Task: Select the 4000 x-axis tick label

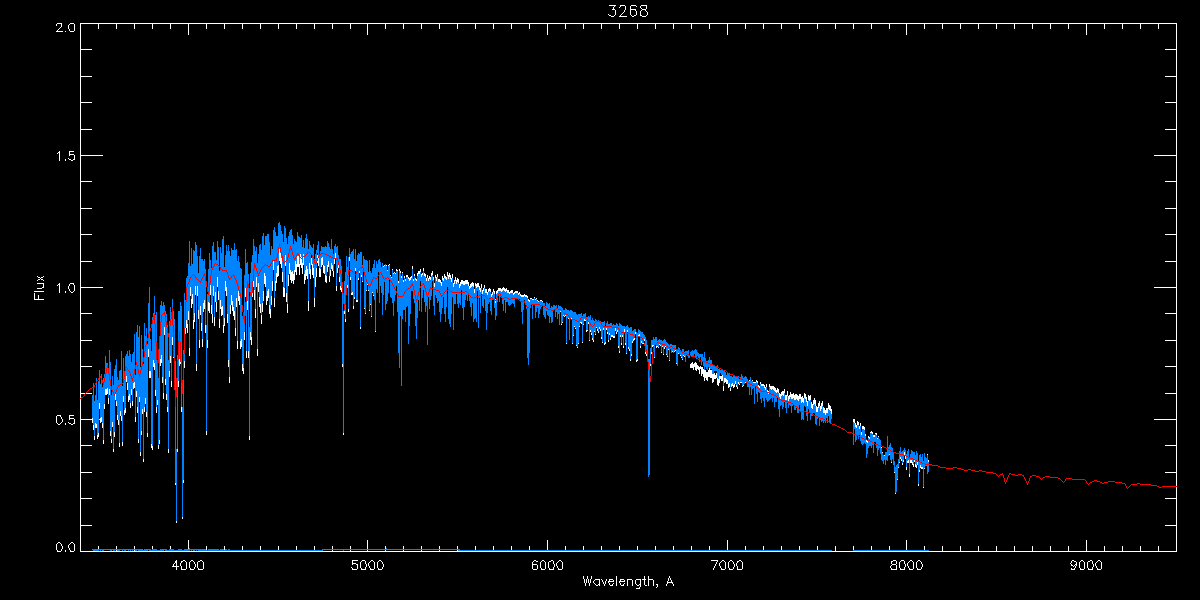Action: coord(188,565)
